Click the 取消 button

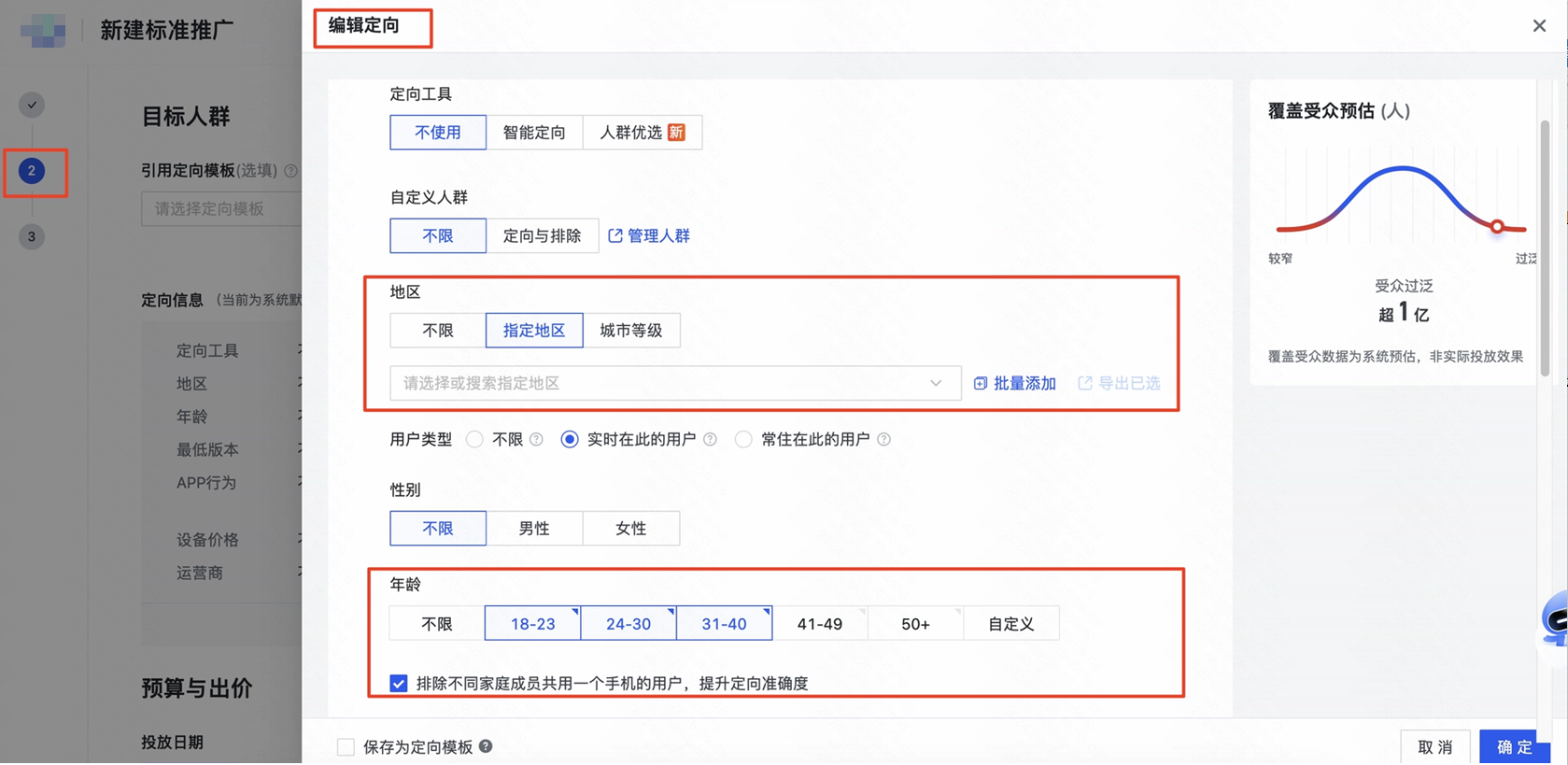(x=1435, y=747)
